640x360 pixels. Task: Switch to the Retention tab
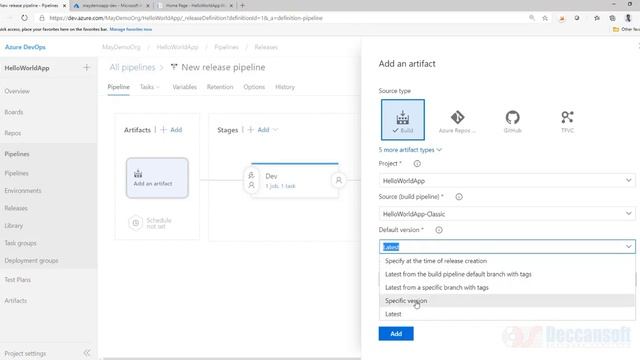click(220, 87)
